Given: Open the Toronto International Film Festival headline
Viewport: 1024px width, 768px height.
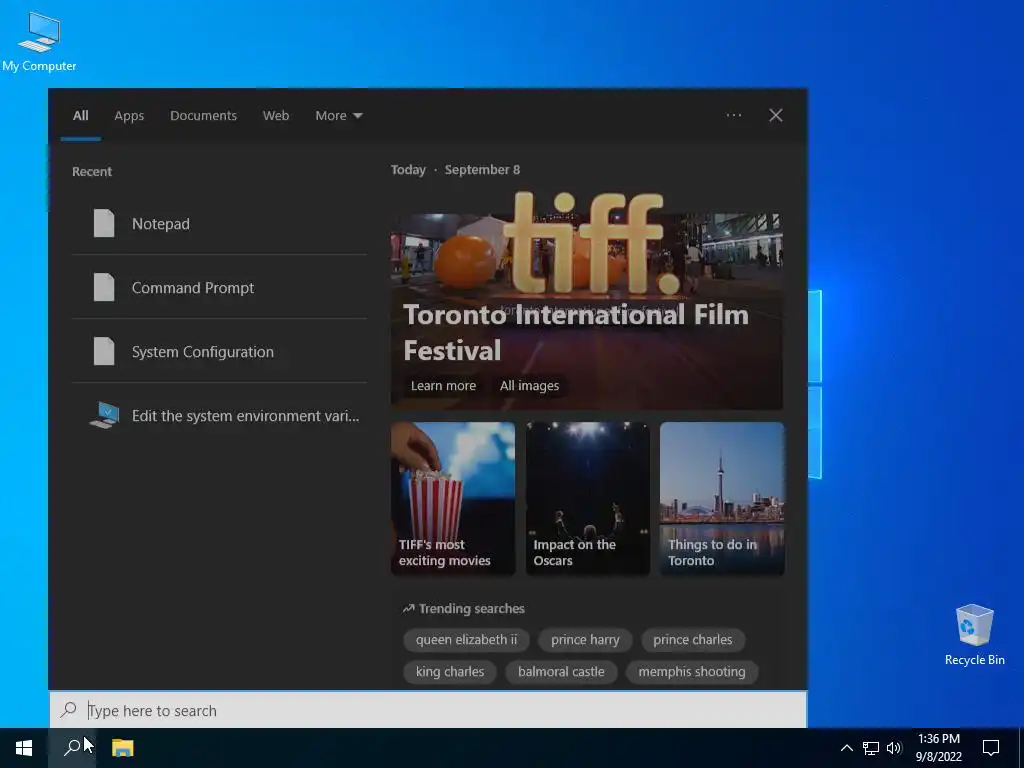Looking at the screenshot, I should pyautogui.click(x=575, y=332).
